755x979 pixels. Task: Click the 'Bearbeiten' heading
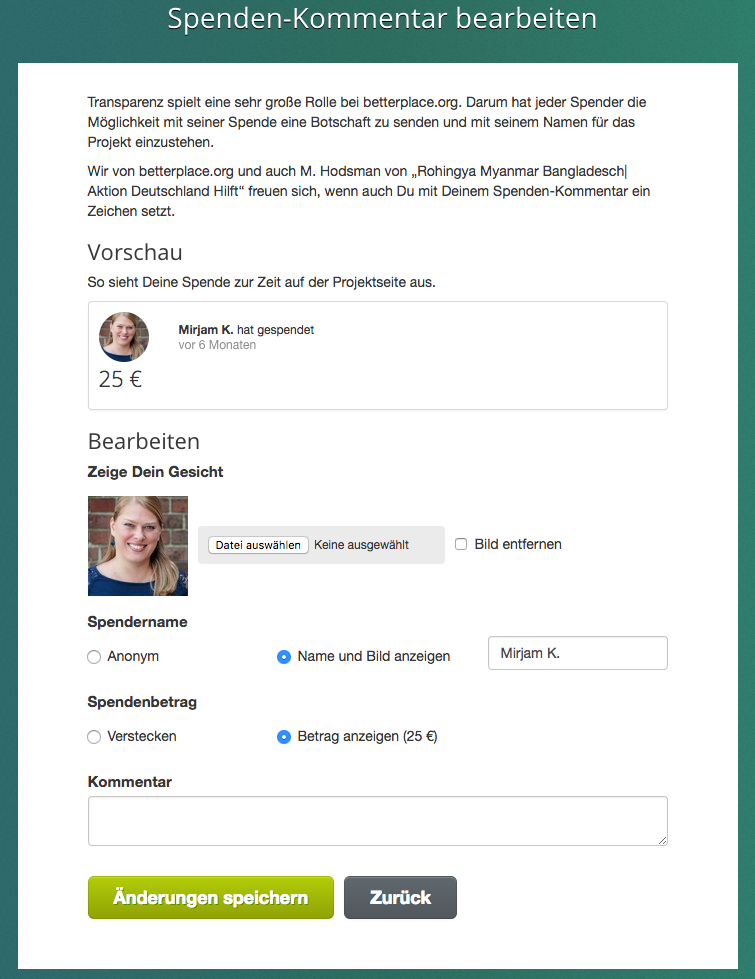click(144, 441)
